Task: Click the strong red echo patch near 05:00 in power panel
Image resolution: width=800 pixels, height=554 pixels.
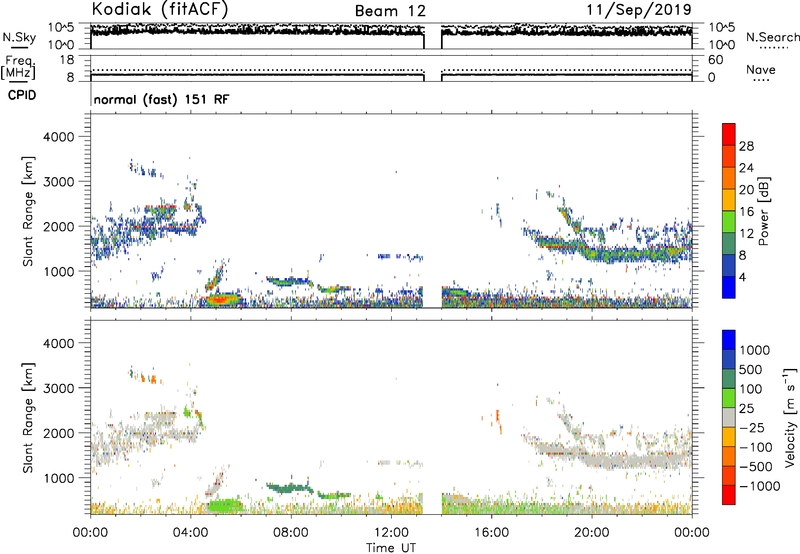Action: pos(220,299)
